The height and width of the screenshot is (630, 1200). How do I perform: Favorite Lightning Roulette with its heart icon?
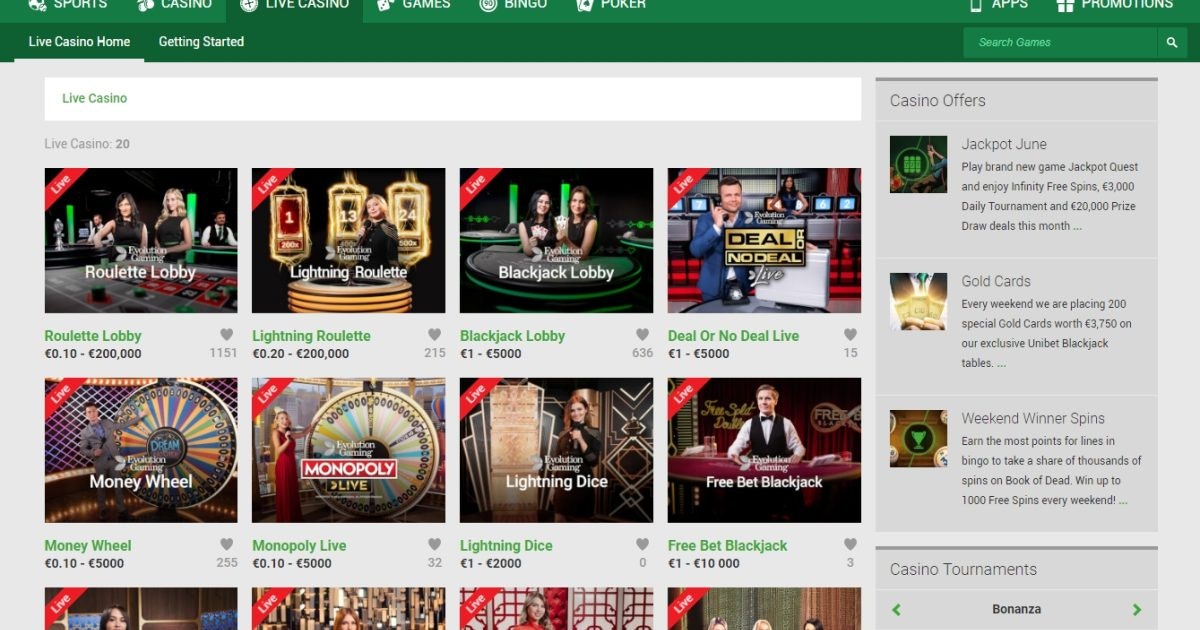435,335
